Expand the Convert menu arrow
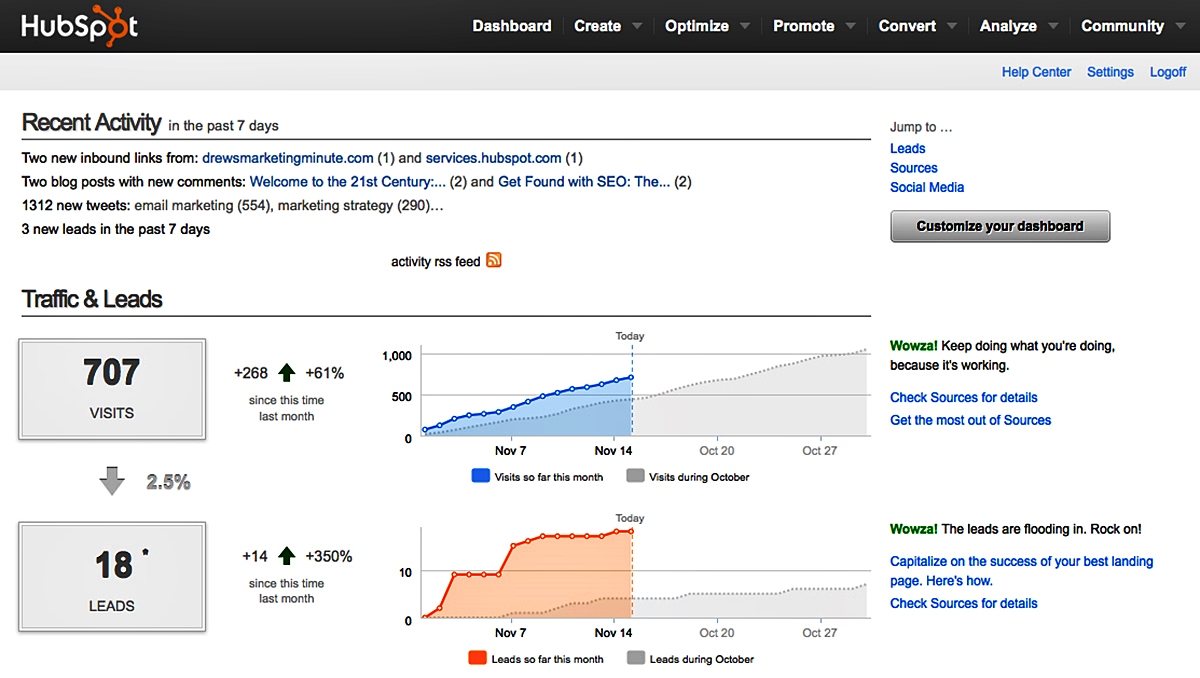1200x678 pixels. (x=952, y=27)
